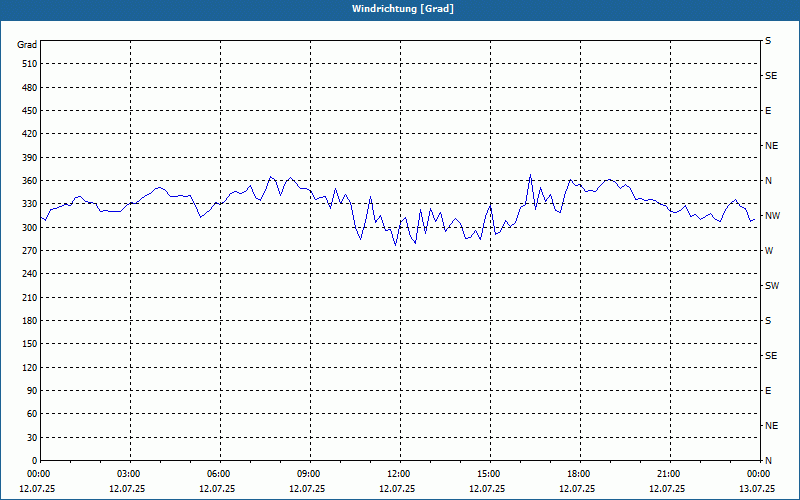
Task: Click the 150 y-axis value
Action: tap(30, 344)
